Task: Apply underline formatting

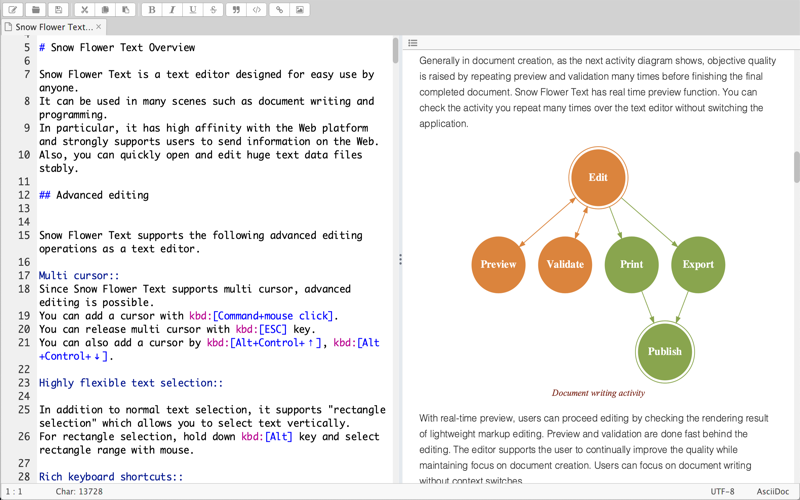Action: point(193,10)
